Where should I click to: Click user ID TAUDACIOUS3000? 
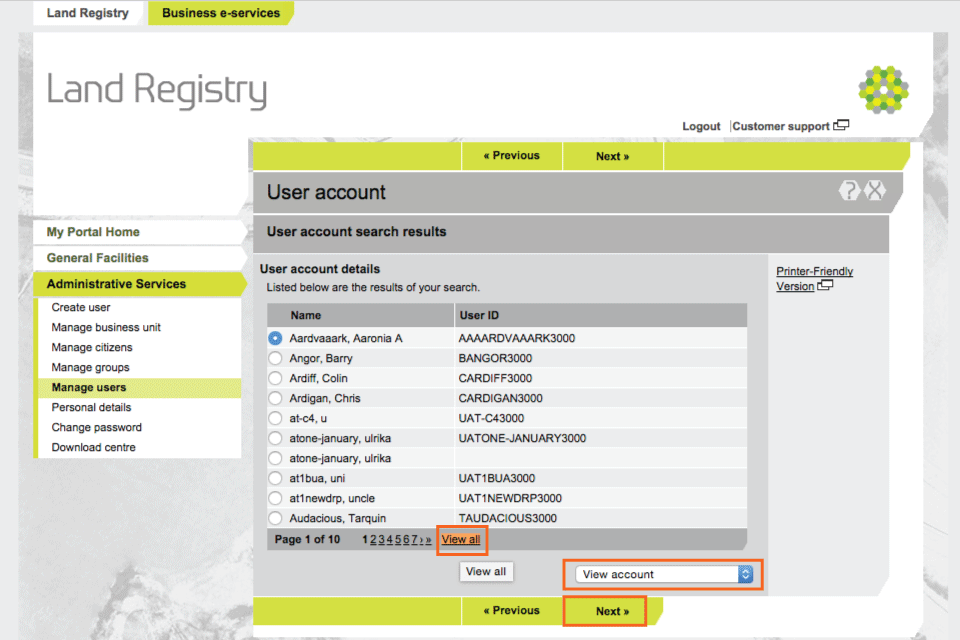(508, 518)
